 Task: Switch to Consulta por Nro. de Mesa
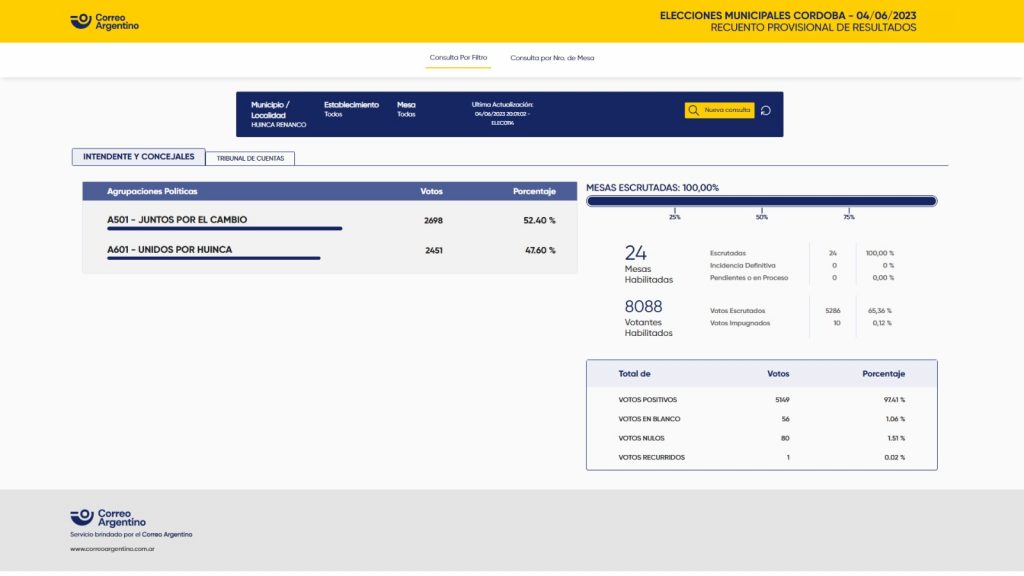pyautogui.click(x=552, y=58)
